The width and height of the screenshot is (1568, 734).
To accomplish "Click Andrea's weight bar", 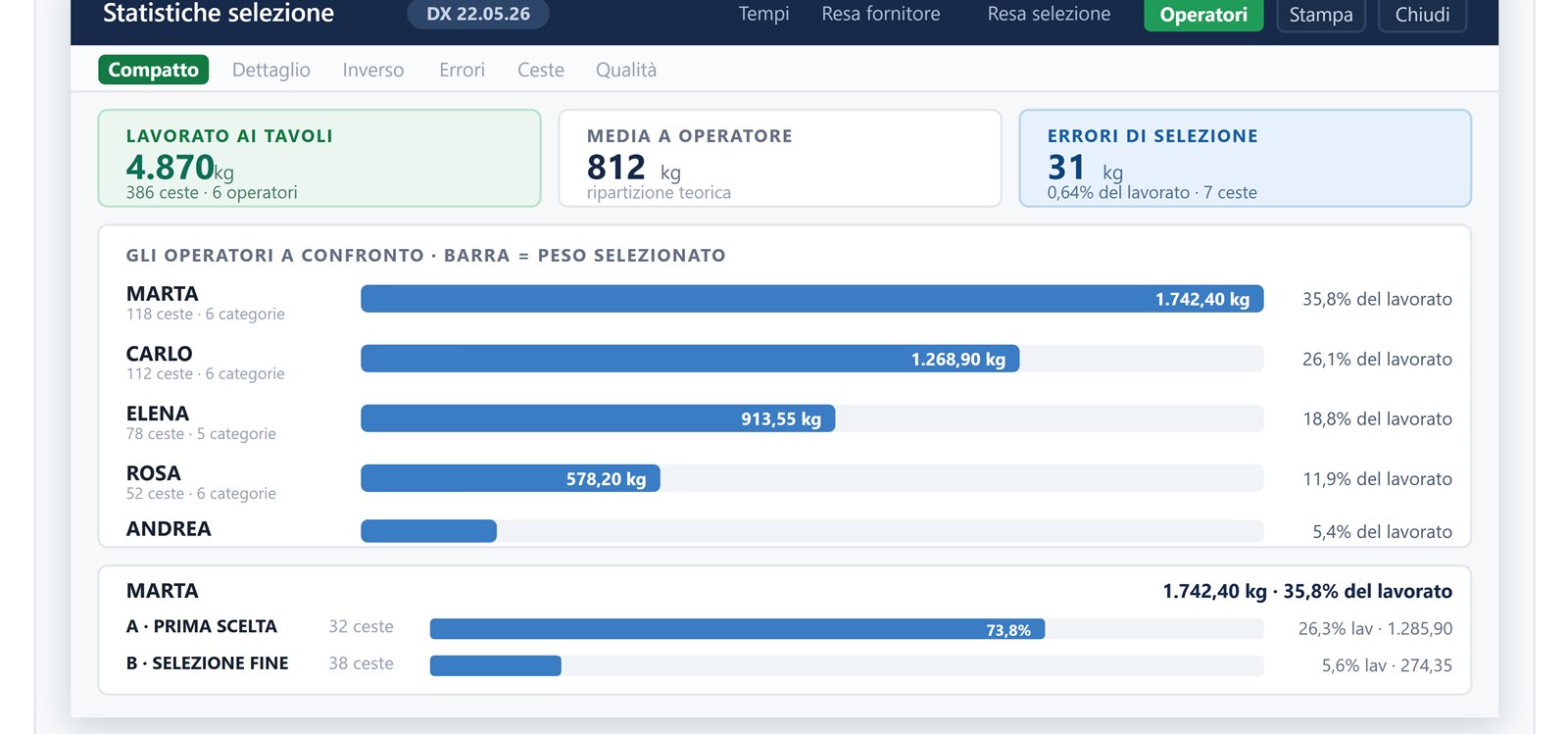I will click(429, 531).
